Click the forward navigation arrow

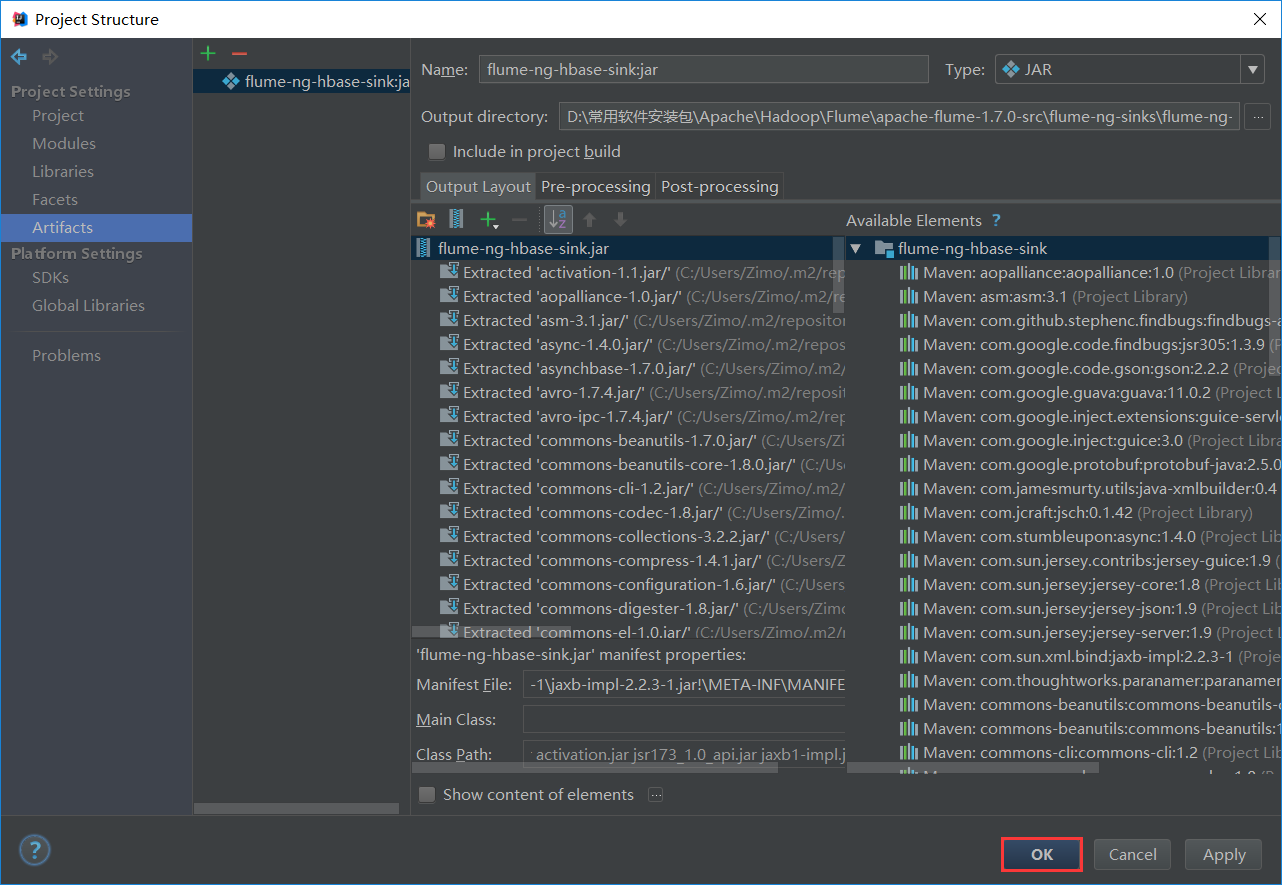(x=50, y=57)
